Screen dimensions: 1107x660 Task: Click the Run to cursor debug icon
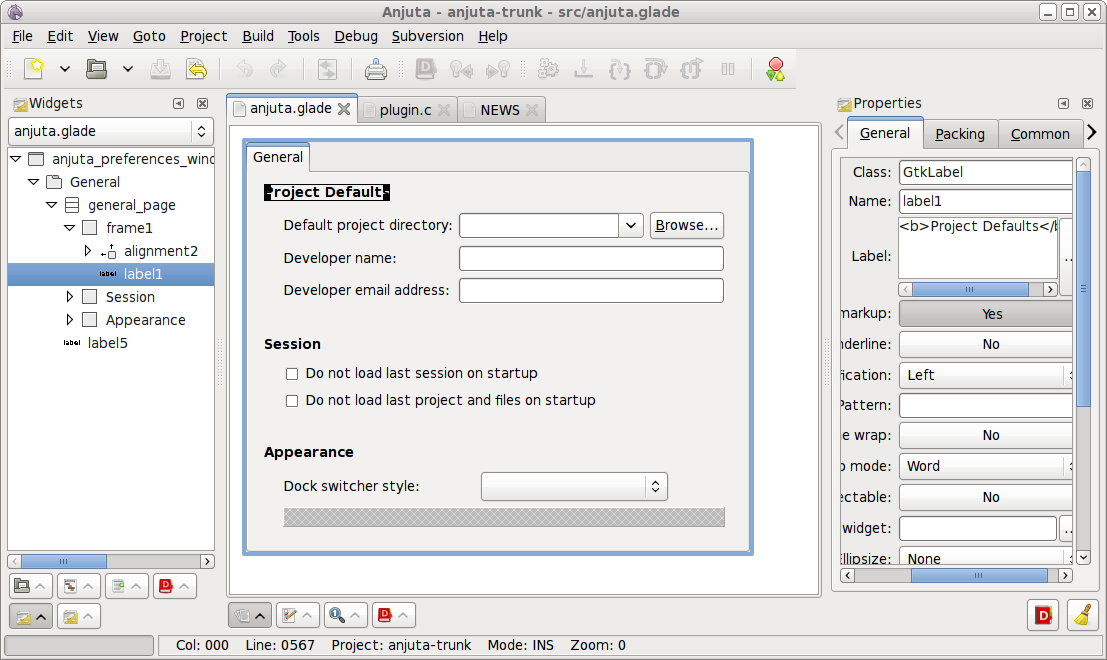point(583,68)
